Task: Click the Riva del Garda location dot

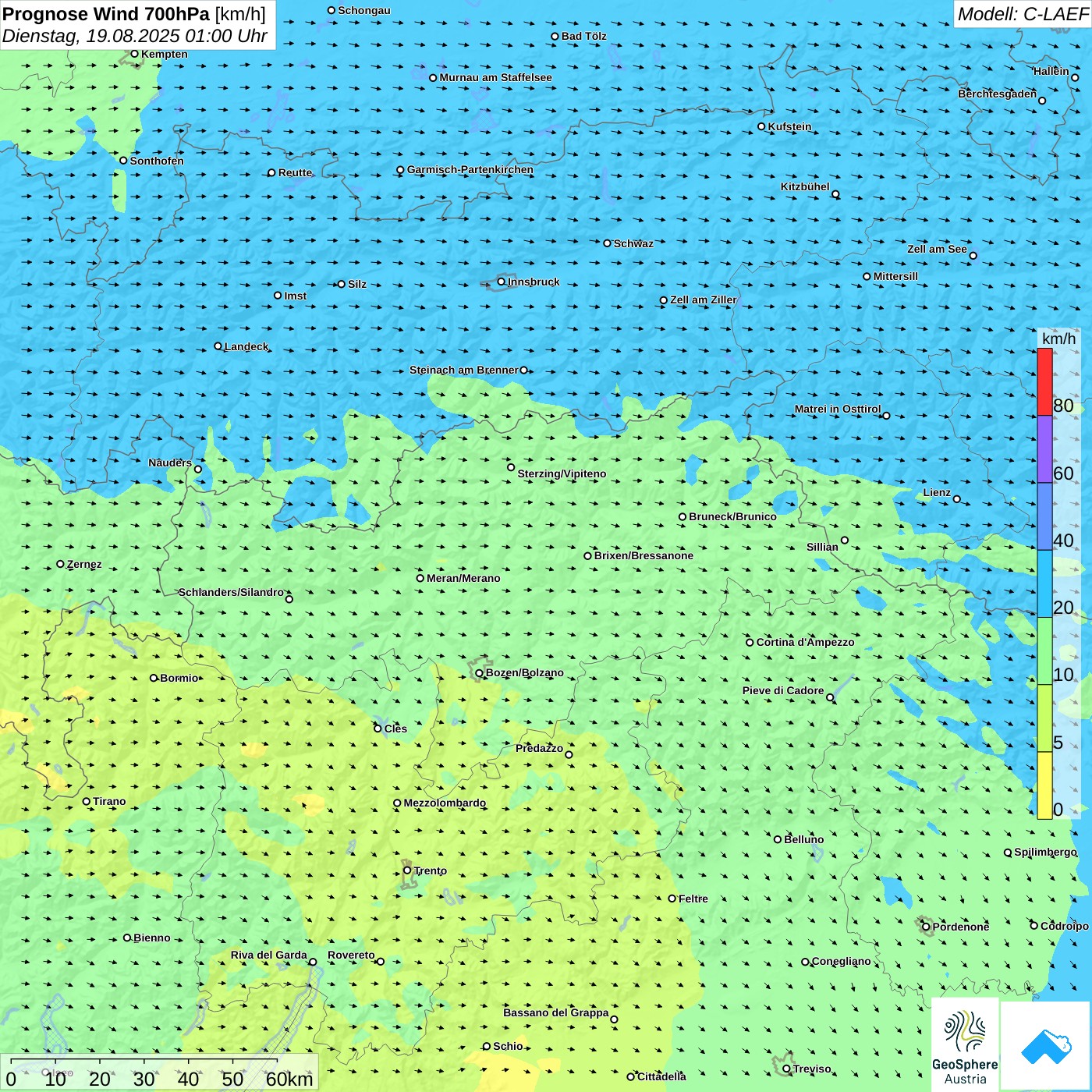Action: click(313, 962)
